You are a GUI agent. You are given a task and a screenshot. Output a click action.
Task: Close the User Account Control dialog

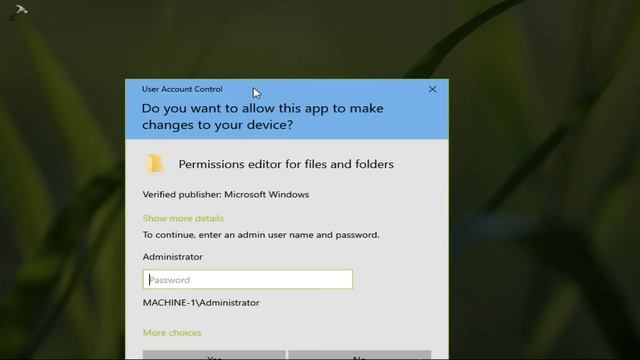point(432,89)
